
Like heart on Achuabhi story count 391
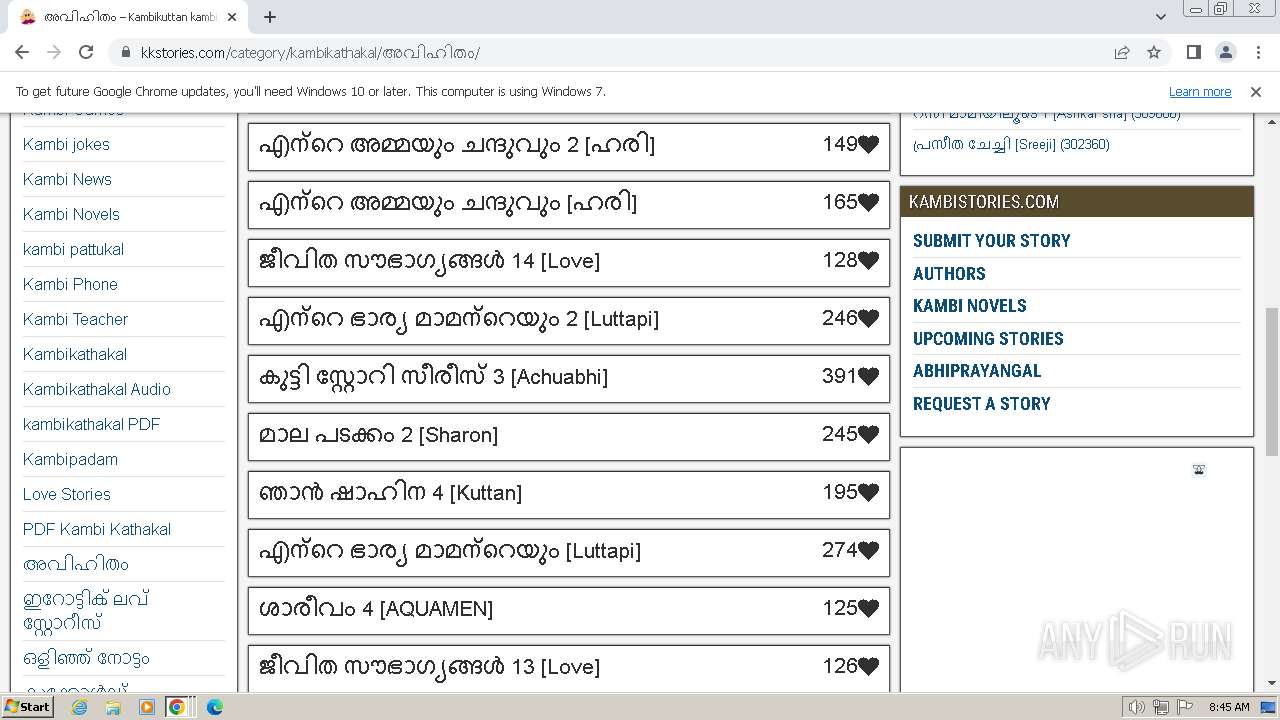(x=868, y=376)
